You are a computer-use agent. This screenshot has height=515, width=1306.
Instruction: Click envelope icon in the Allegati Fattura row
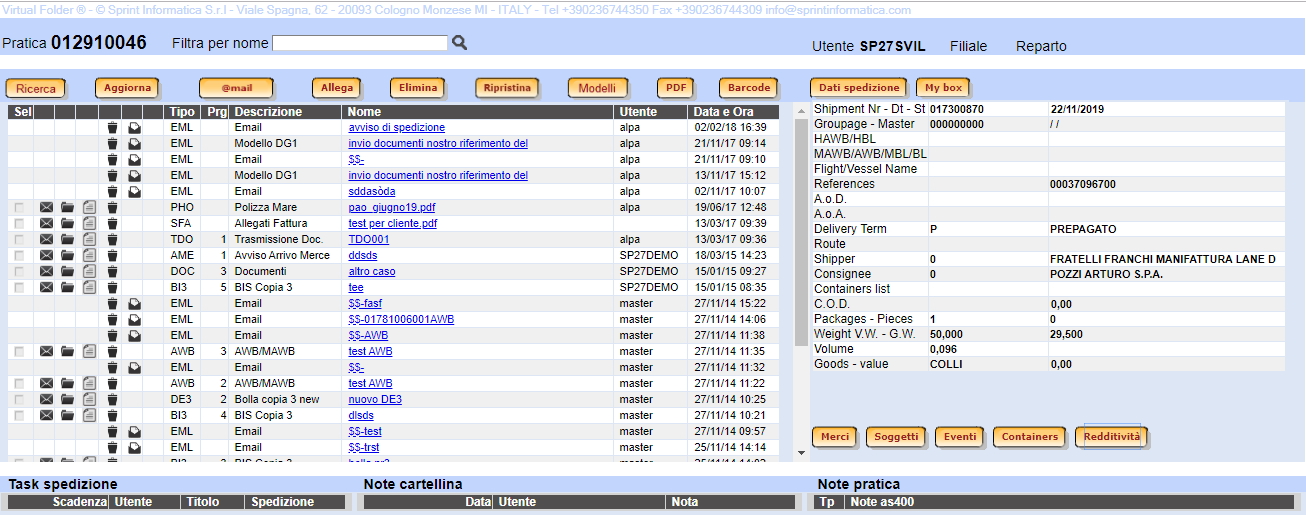click(x=46, y=224)
